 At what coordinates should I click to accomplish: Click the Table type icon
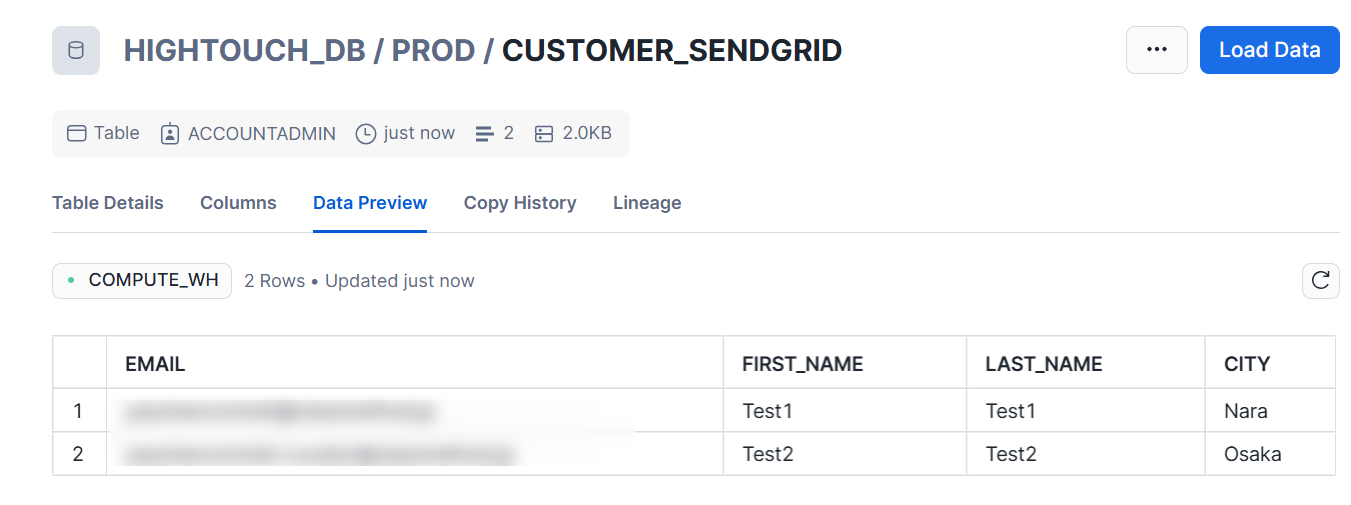point(76,133)
